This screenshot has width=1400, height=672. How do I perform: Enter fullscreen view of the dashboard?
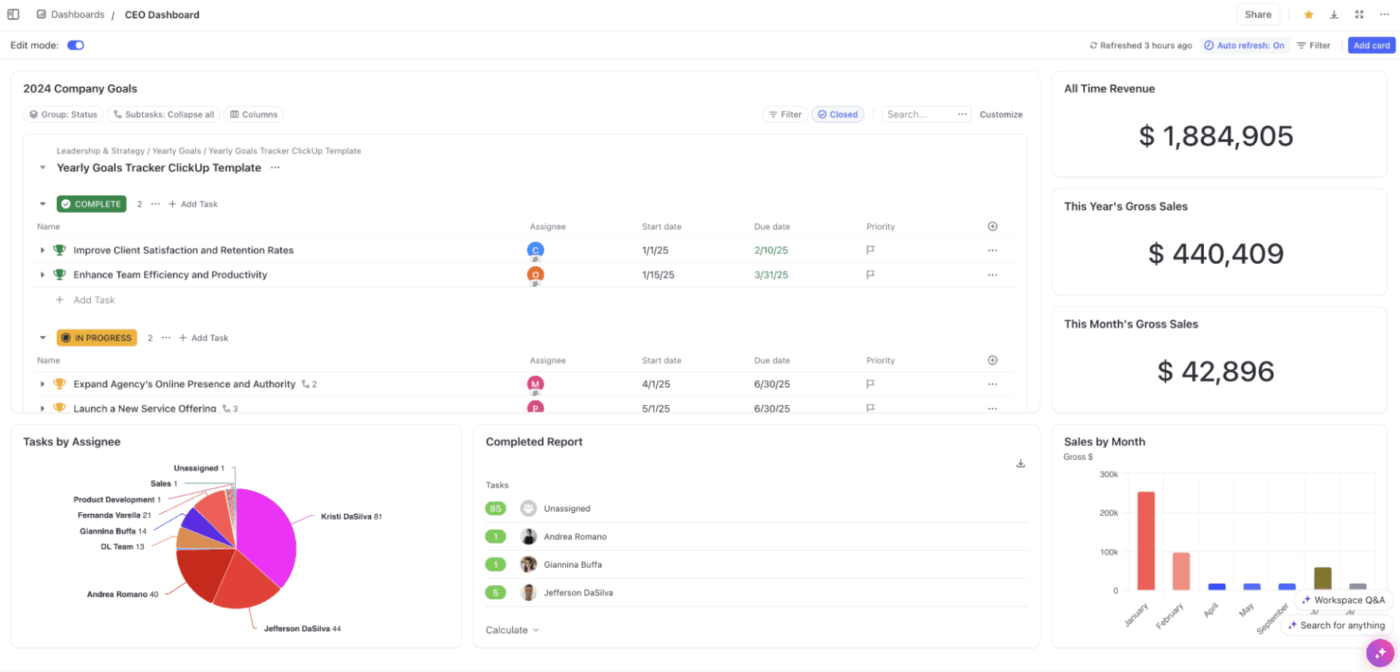point(1358,14)
